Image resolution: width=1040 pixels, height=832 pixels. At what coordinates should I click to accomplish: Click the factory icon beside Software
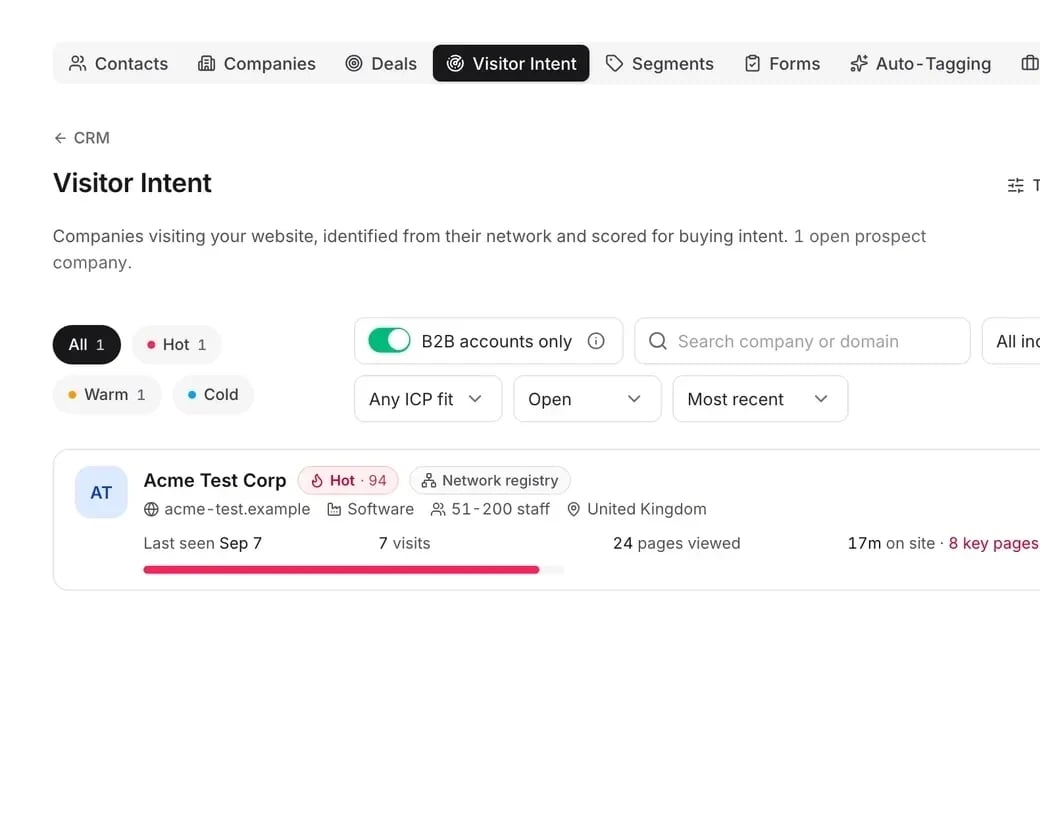(x=334, y=509)
